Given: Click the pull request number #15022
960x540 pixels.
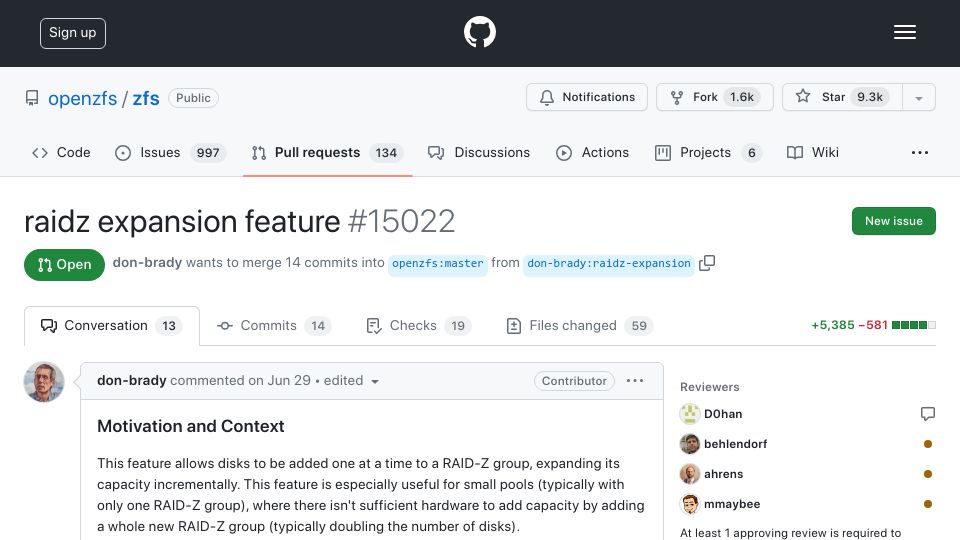Looking at the screenshot, I should [402, 222].
